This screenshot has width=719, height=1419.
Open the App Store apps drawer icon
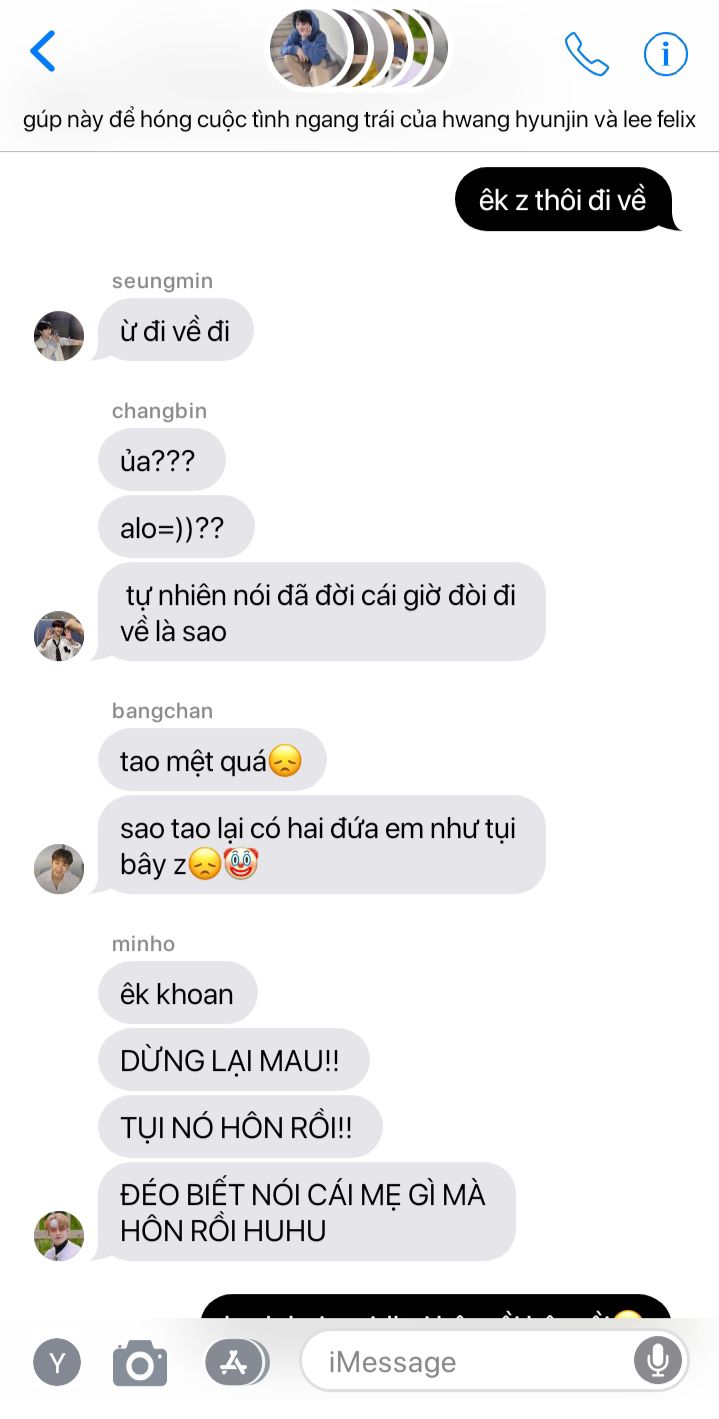[236, 1362]
